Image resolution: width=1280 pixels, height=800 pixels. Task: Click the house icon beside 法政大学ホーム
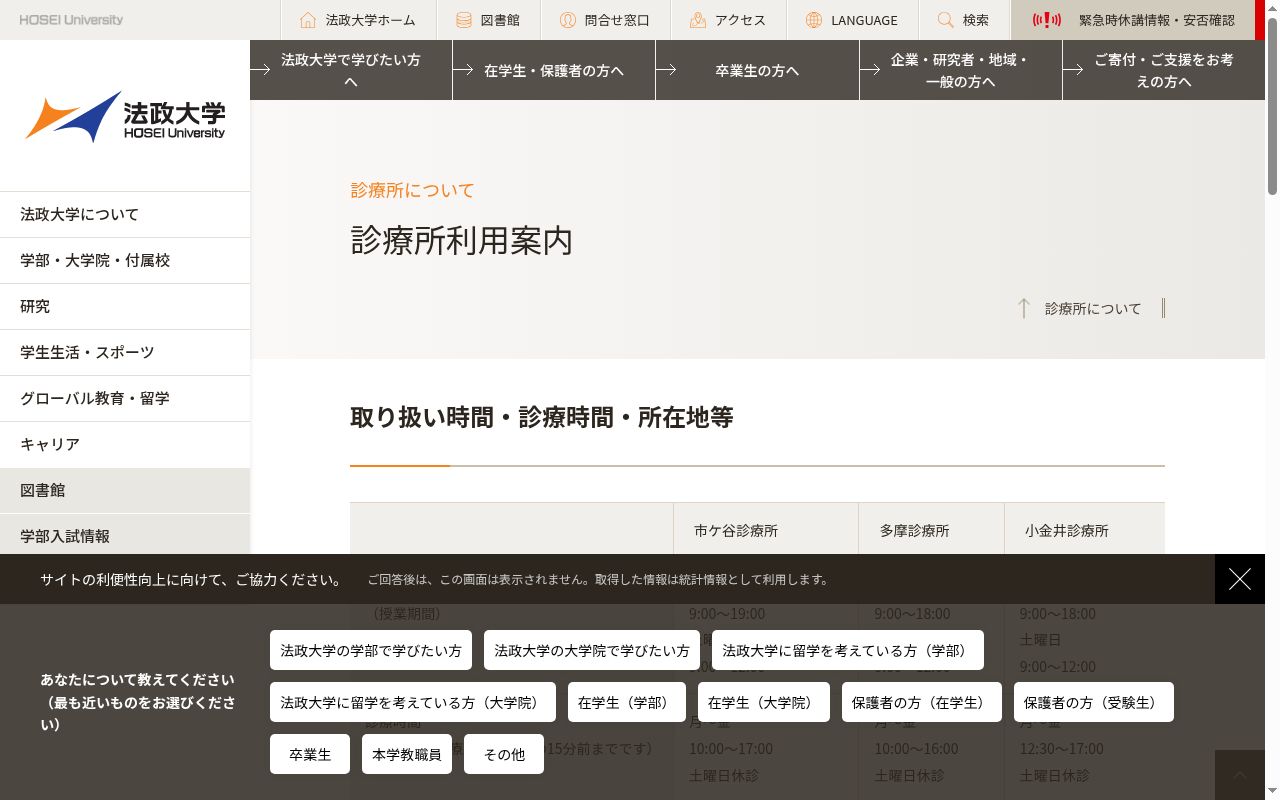(308, 20)
